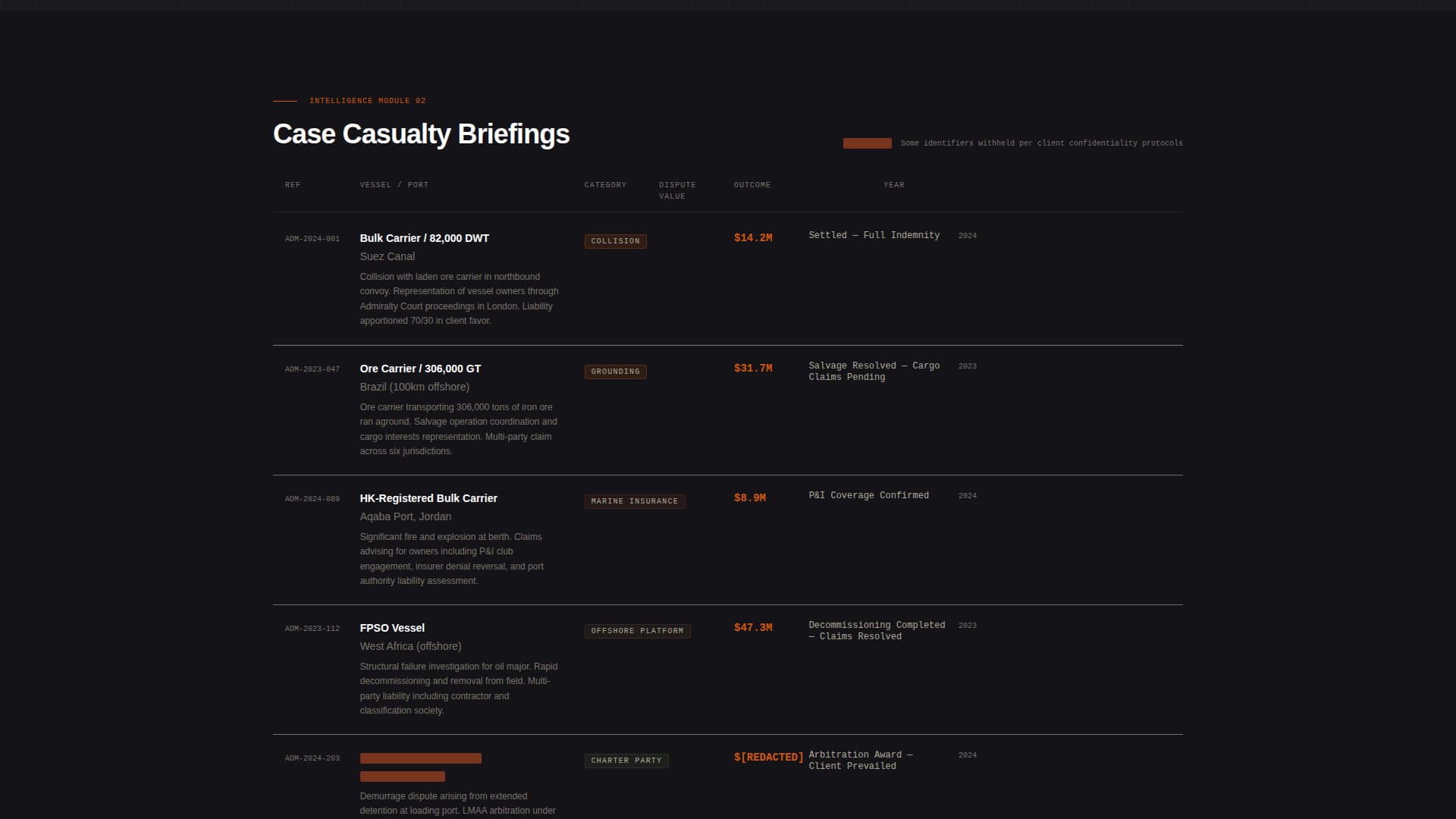Click the GROUNDING category tag
1456x819 pixels.
click(x=615, y=372)
